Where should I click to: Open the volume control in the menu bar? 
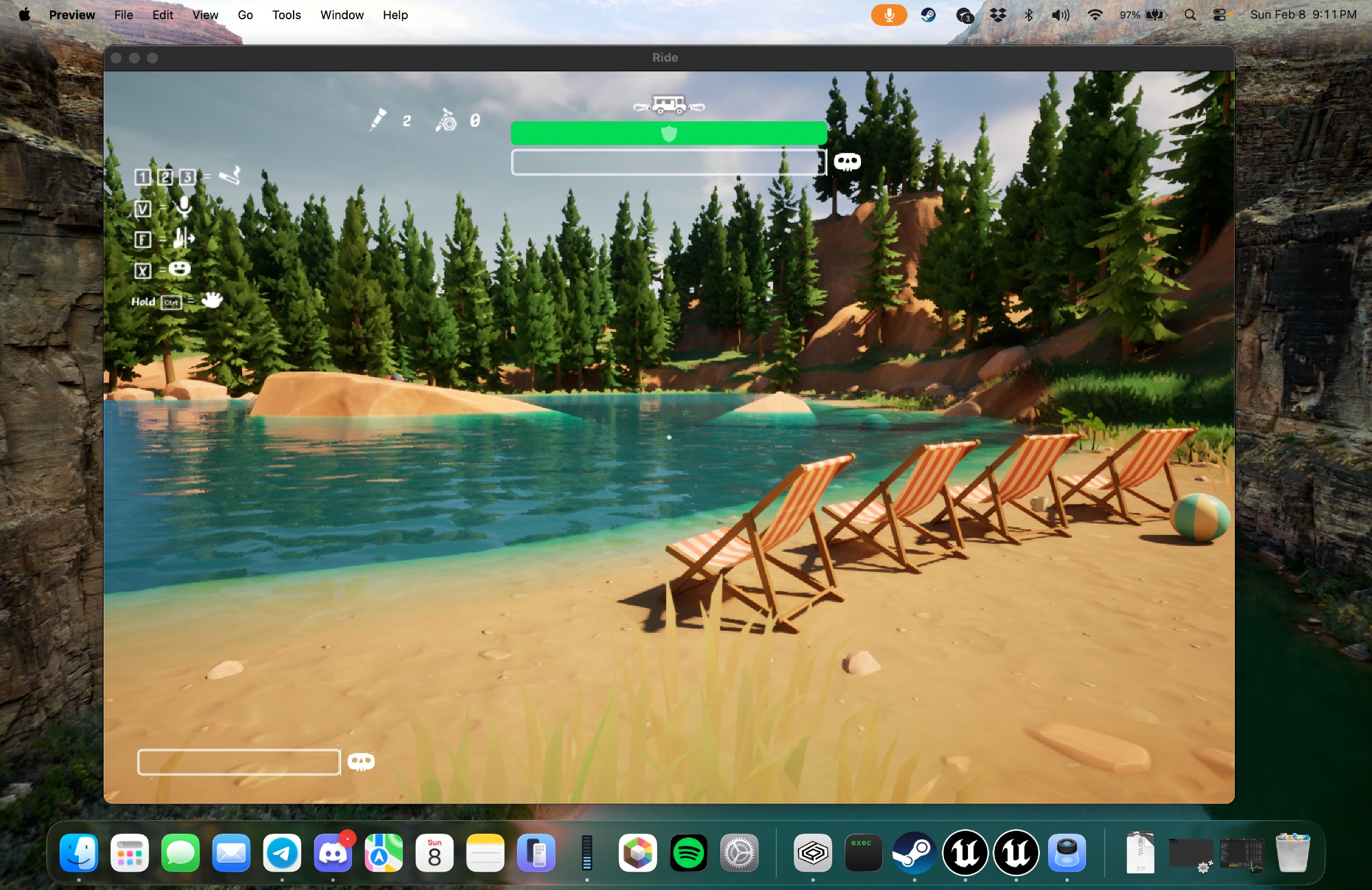pyautogui.click(x=1060, y=14)
